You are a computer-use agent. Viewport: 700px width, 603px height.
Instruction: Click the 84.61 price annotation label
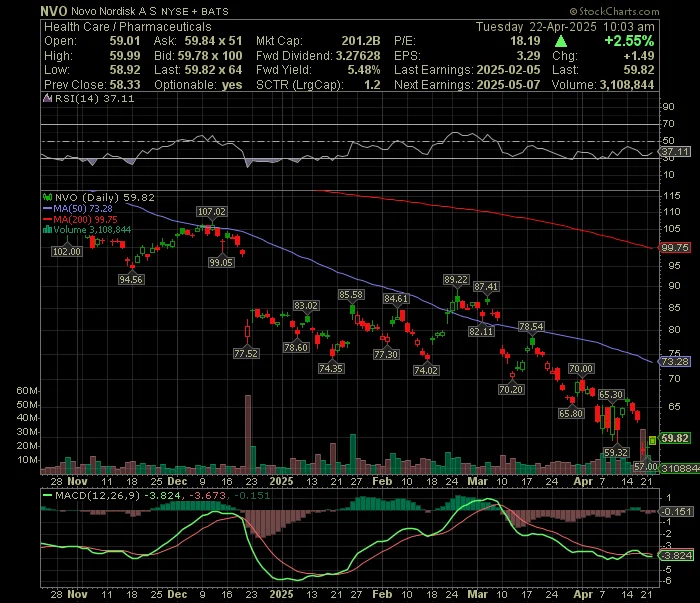click(x=396, y=299)
